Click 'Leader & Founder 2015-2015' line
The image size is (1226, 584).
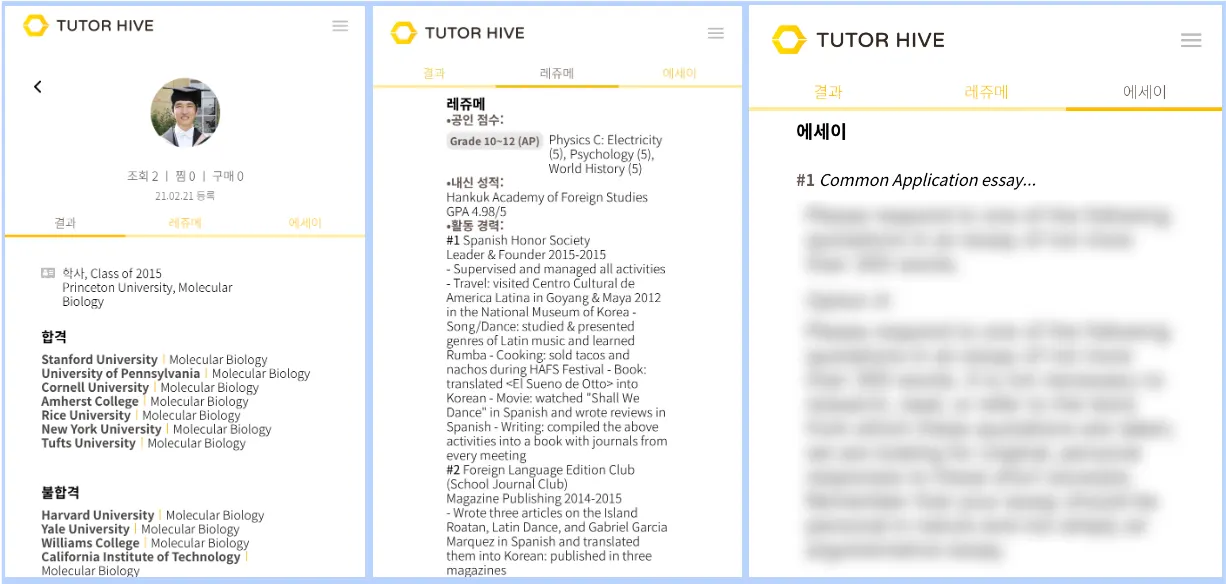[526, 255]
